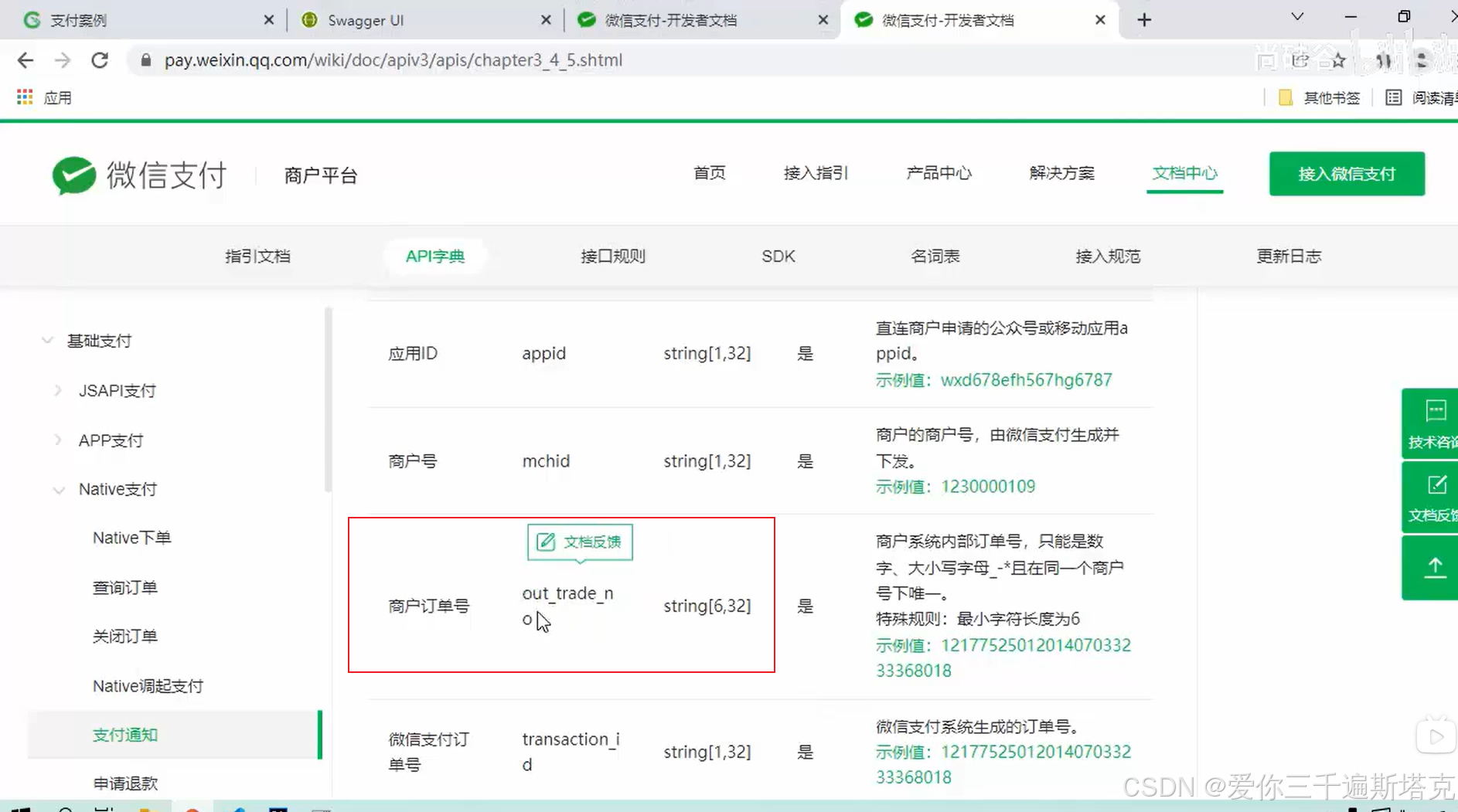1458x812 pixels.
Task: Open a new browser tab
Action: (x=1144, y=20)
